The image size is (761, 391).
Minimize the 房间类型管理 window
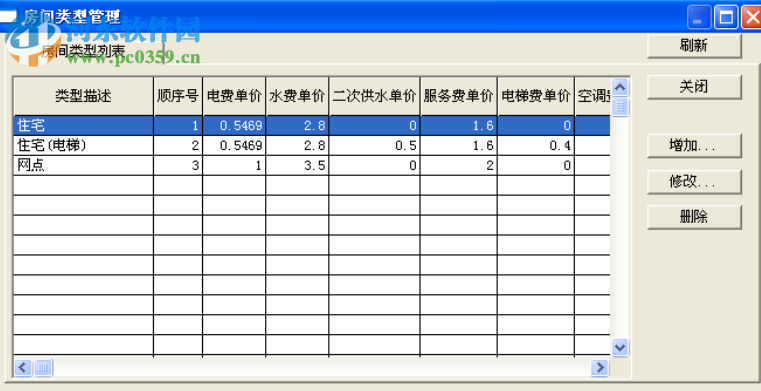(699, 18)
